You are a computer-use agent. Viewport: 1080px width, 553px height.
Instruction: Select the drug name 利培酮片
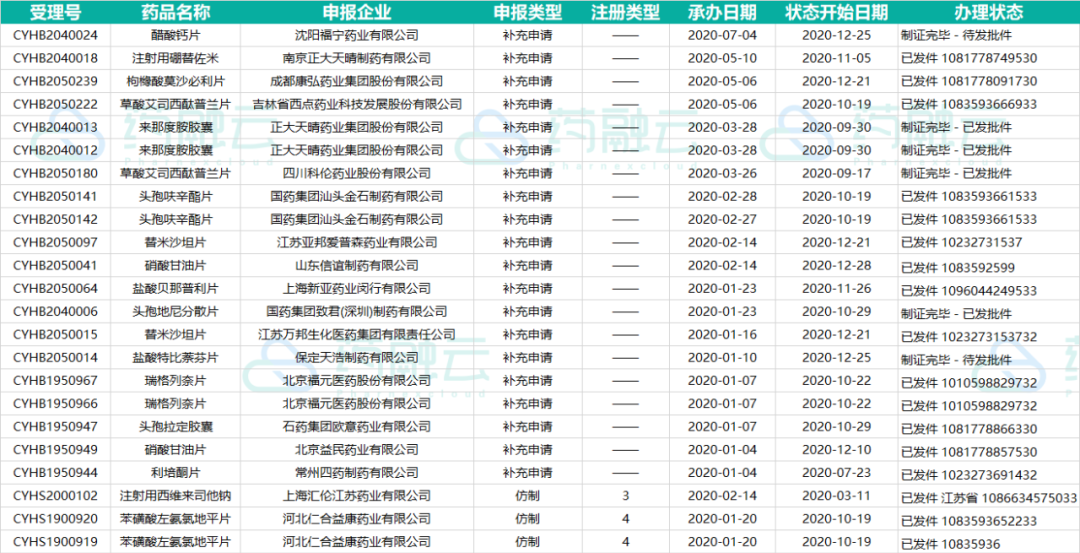pyautogui.click(x=176, y=473)
